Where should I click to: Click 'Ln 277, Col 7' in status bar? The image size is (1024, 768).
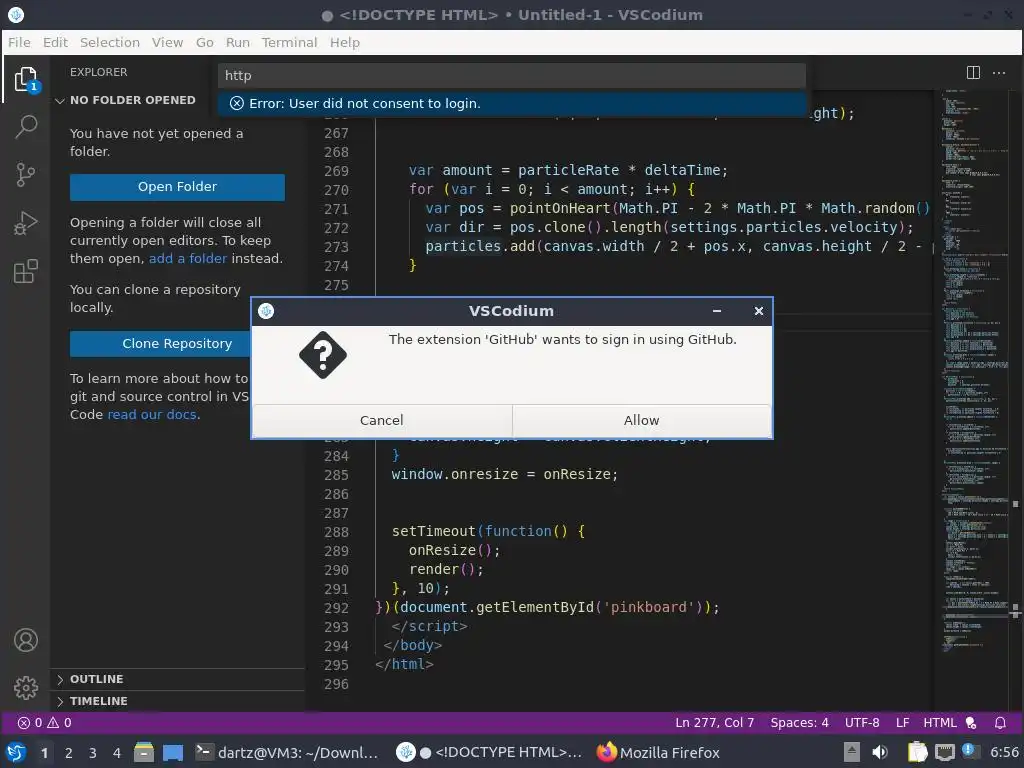(x=714, y=723)
